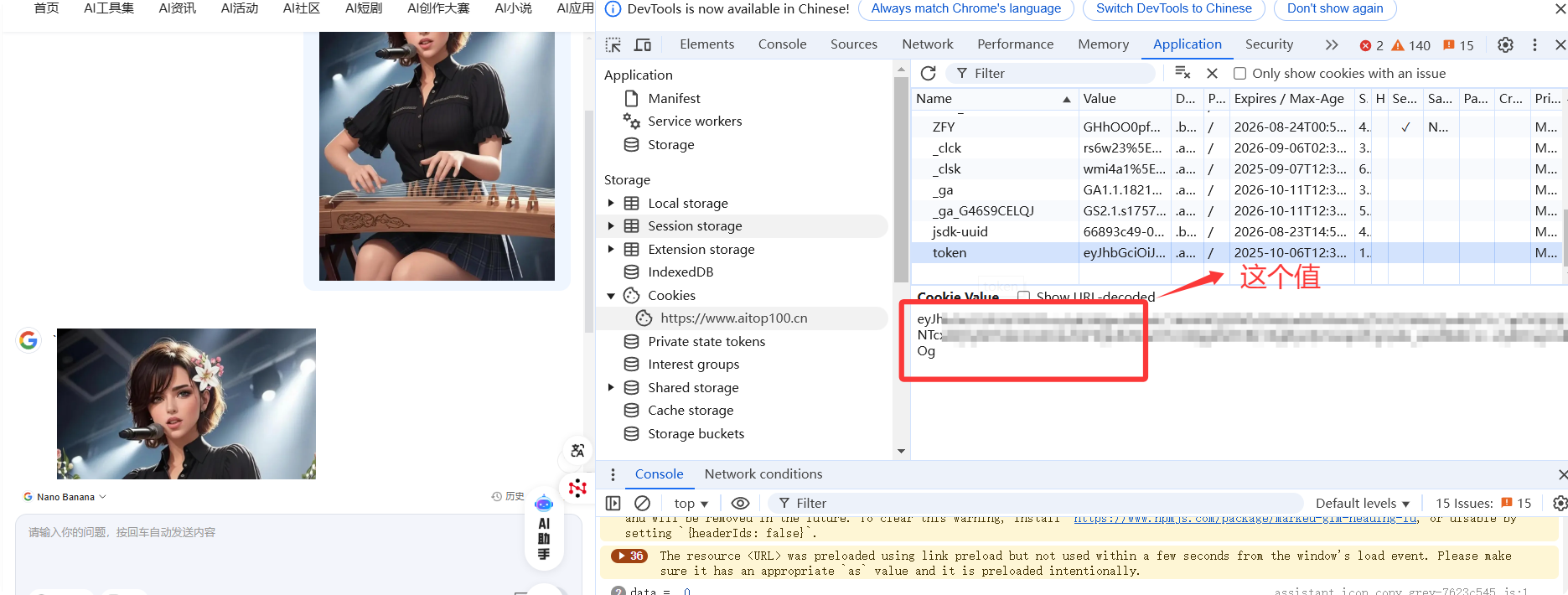
Task: Open the top execution context dropdown
Action: click(x=691, y=504)
